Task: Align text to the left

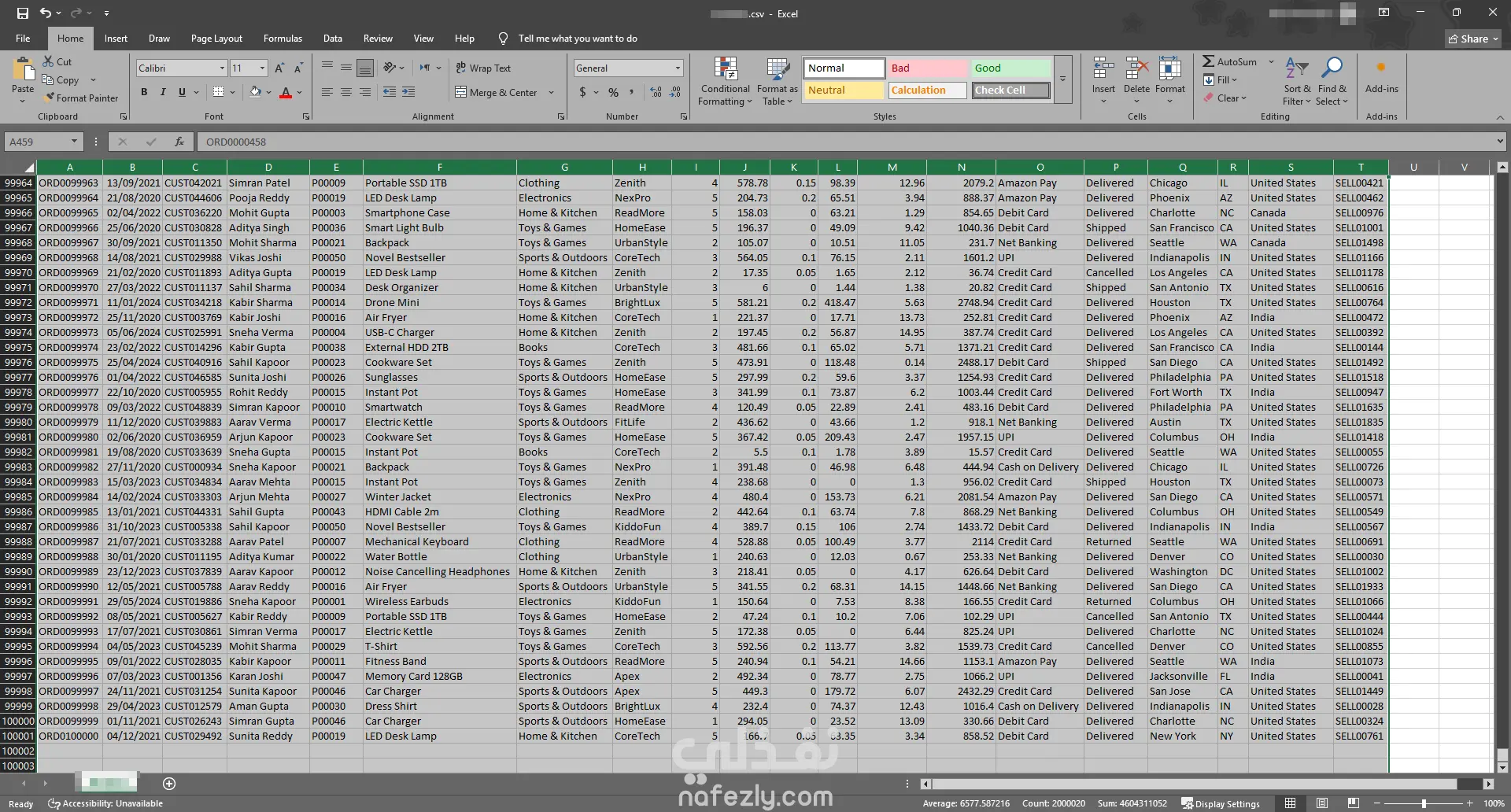Action: [x=327, y=92]
